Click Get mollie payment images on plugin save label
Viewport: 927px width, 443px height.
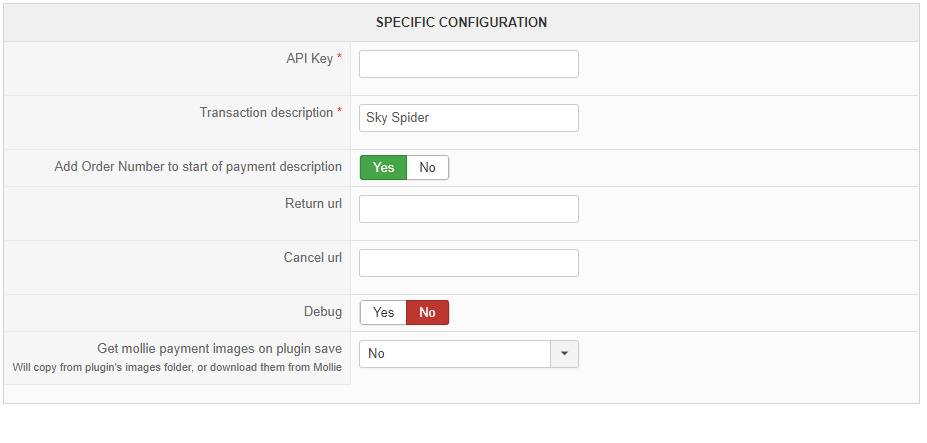tap(219, 348)
